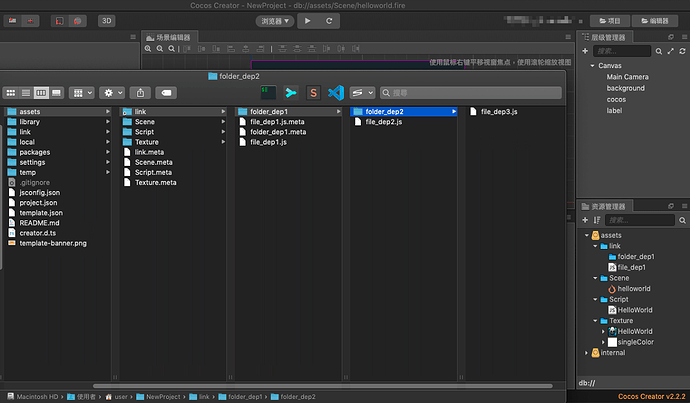Open the 编辑器 editor folder button
The width and height of the screenshot is (690, 403).
tap(655, 21)
